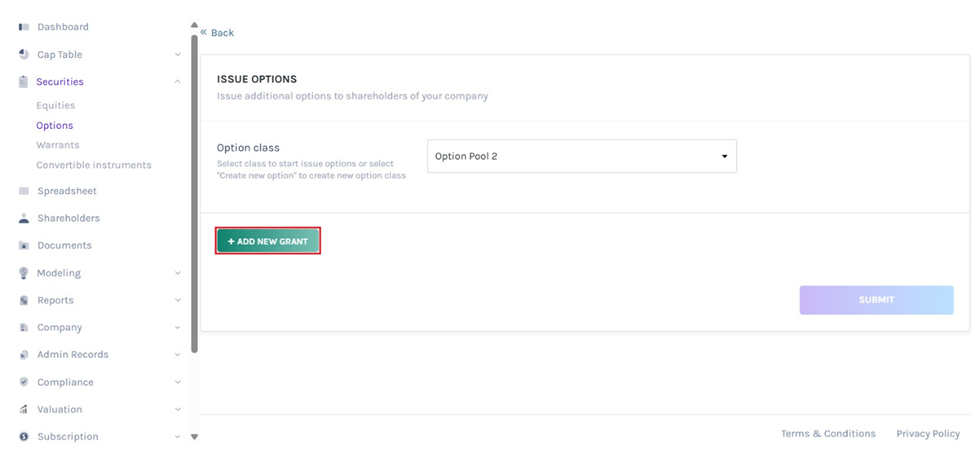Expand the Admin Records chevron
Viewport: 975px width, 451px height.
(x=178, y=355)
